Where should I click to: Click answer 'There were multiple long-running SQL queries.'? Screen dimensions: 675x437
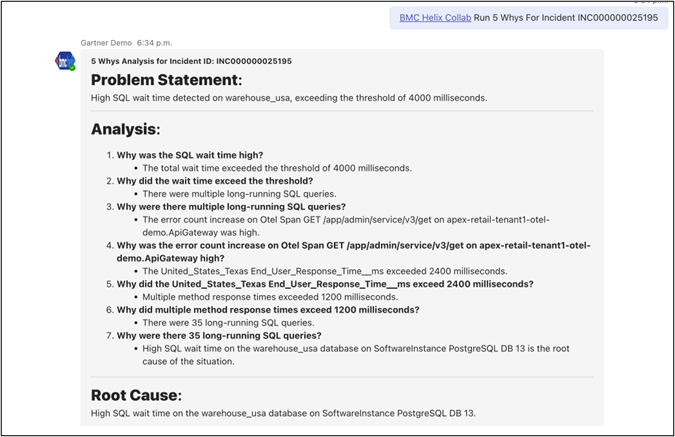(239, 194)
